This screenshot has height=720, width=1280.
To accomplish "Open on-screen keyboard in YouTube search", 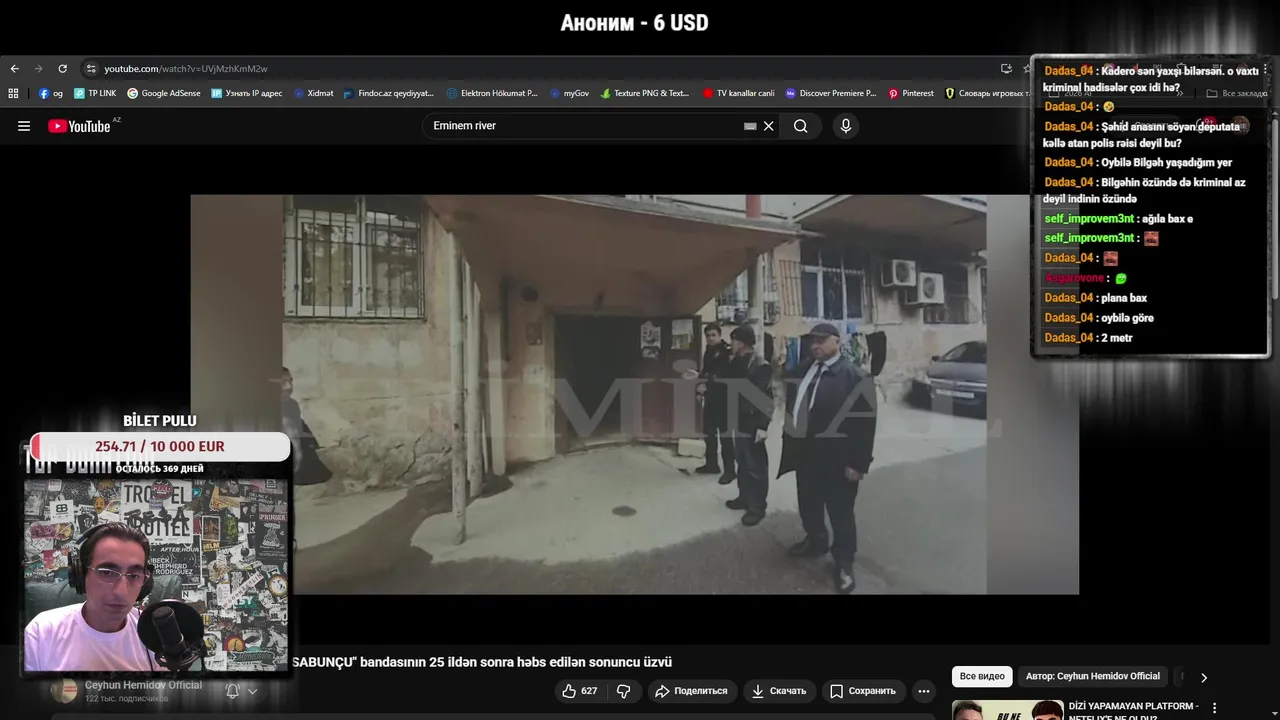I will 750,126.
